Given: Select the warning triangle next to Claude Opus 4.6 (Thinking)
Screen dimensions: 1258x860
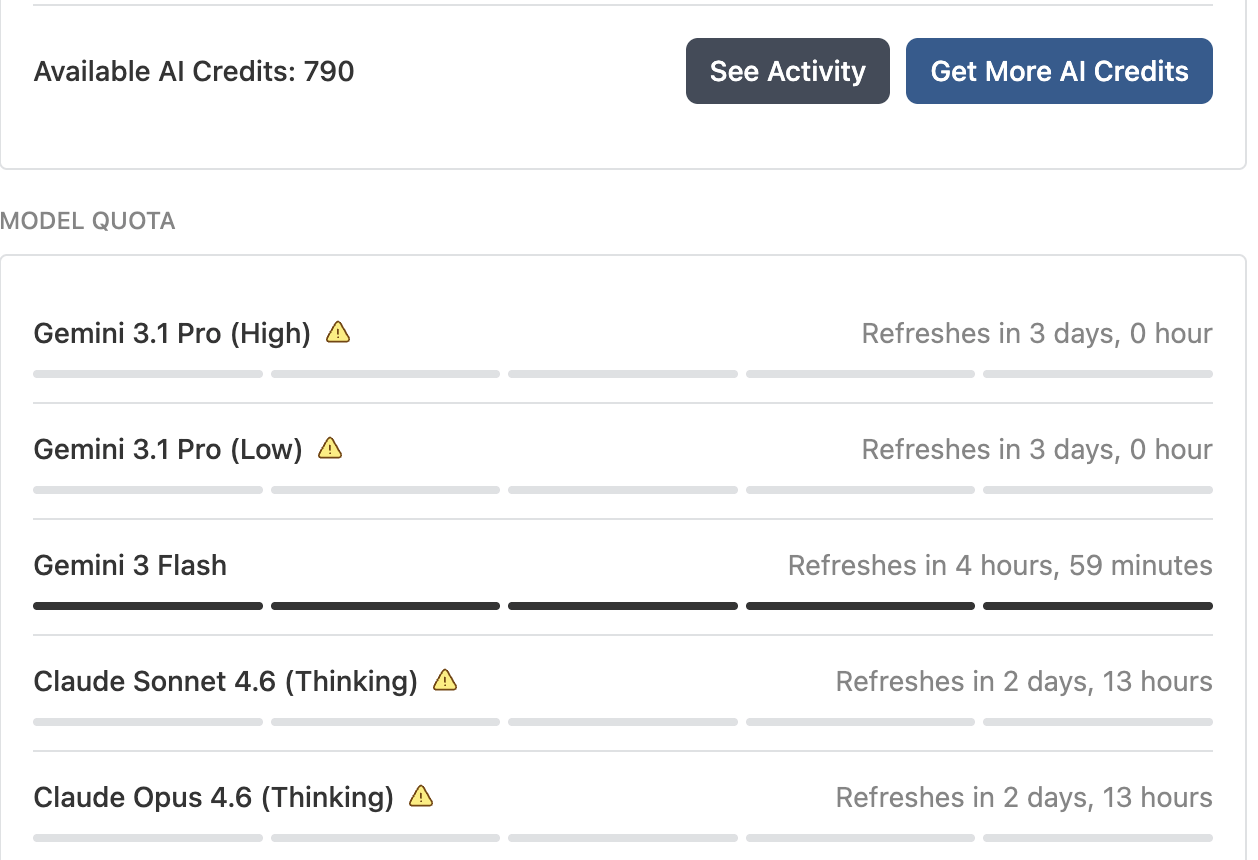Looking at the screenshot, I should click(x=421, y=796).
